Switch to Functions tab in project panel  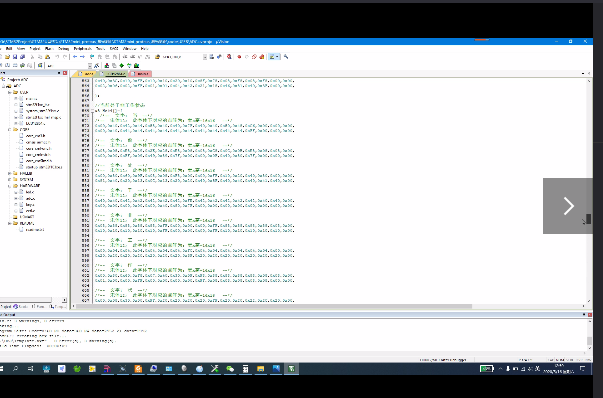pos(38,306)
